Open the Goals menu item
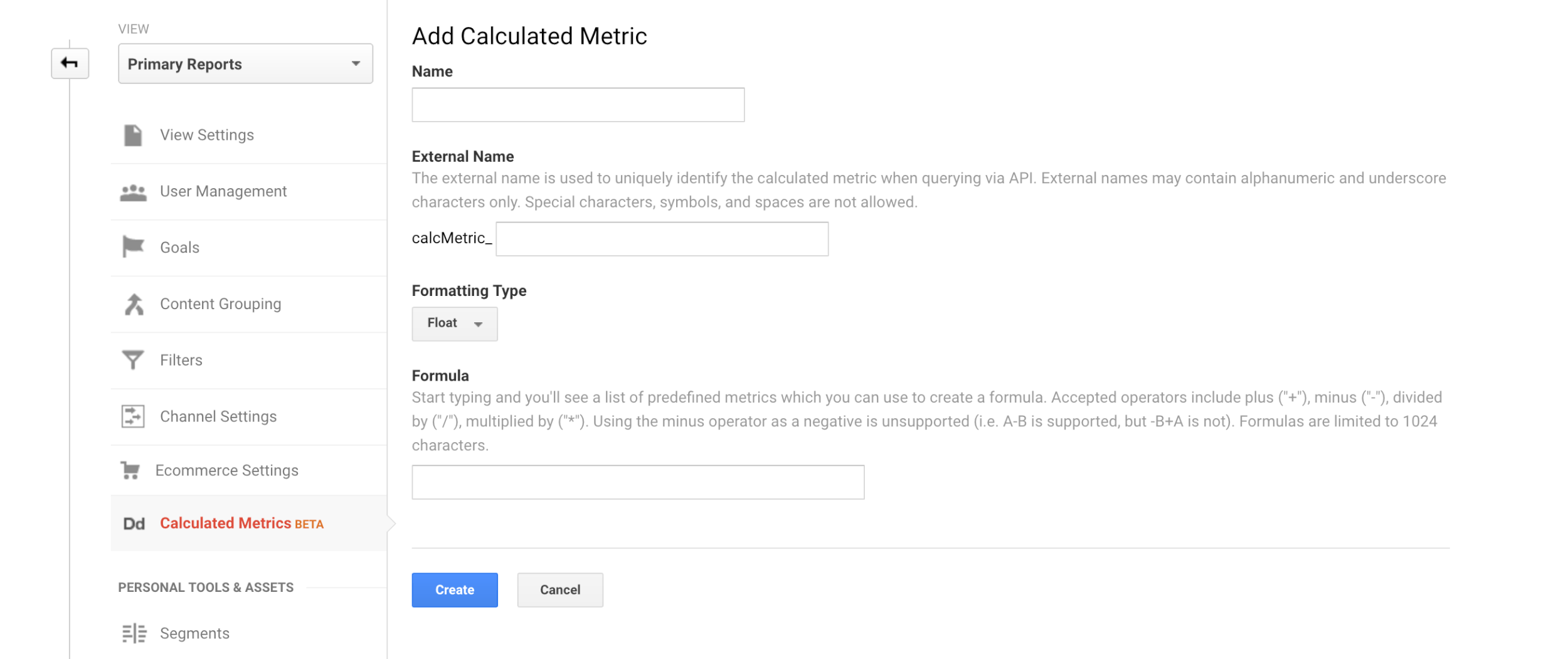 180,248
